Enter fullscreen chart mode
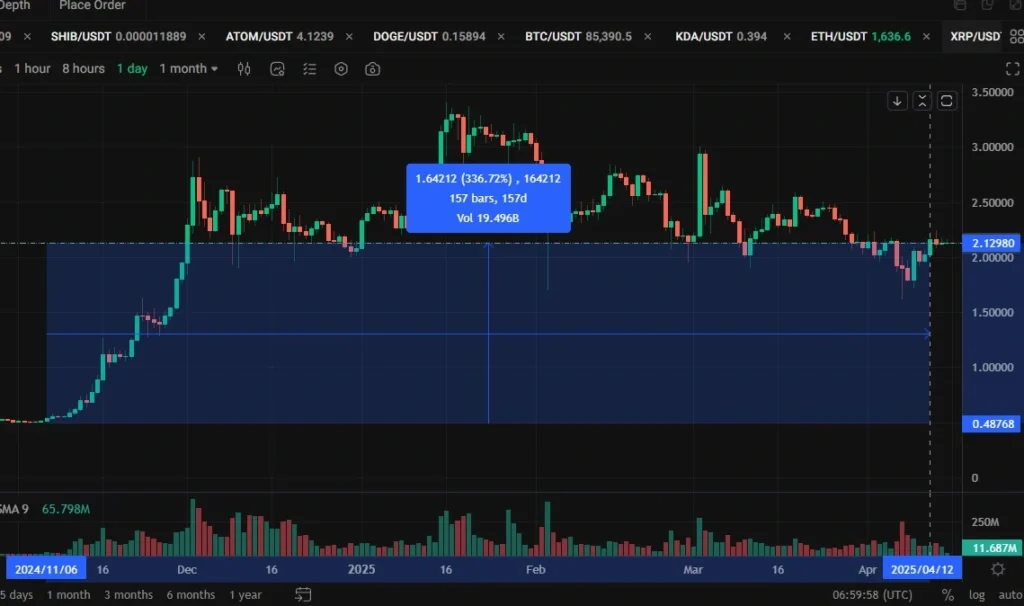 pyautogui.click(x=1012, y=69)
